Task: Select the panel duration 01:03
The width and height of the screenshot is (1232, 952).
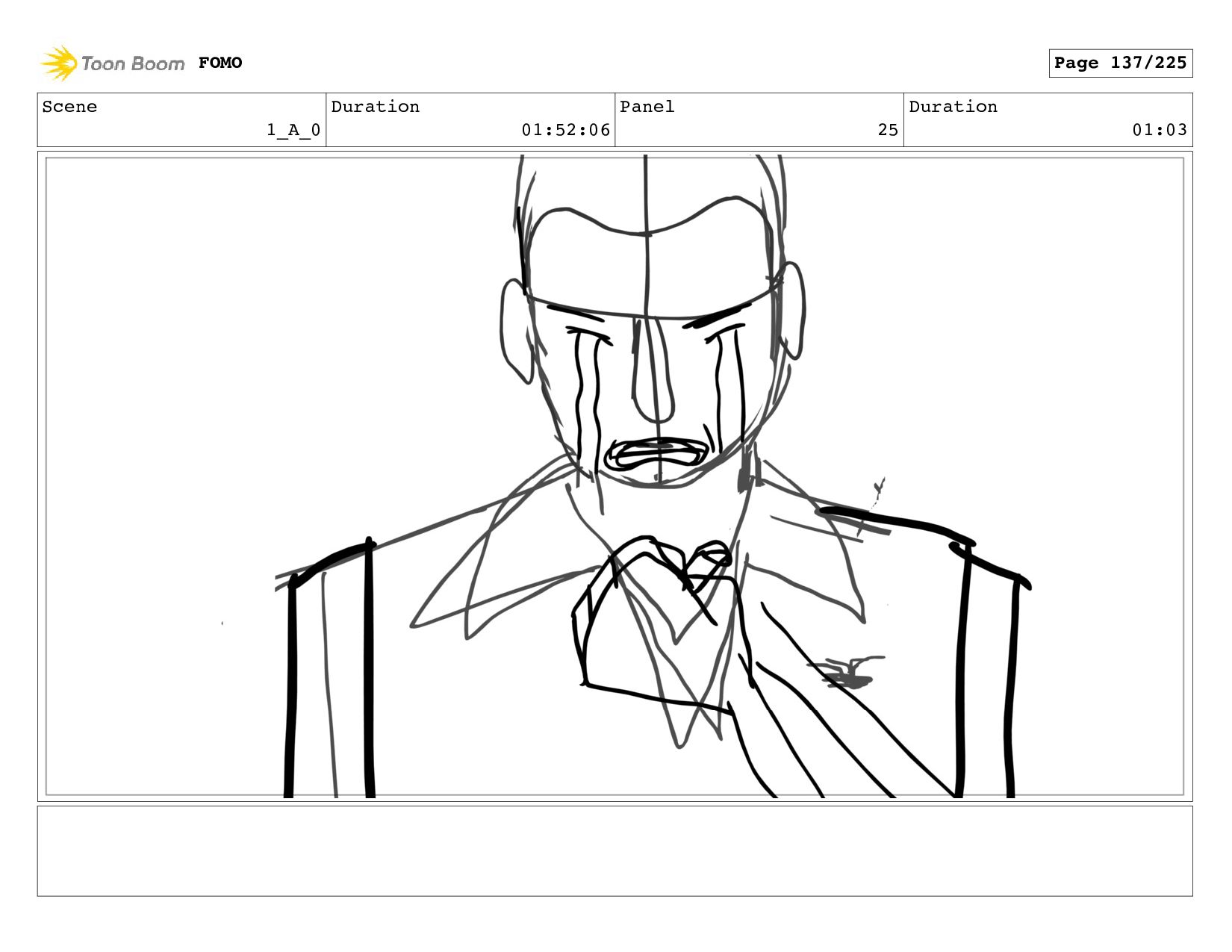Action: [x=1160, y=130]
